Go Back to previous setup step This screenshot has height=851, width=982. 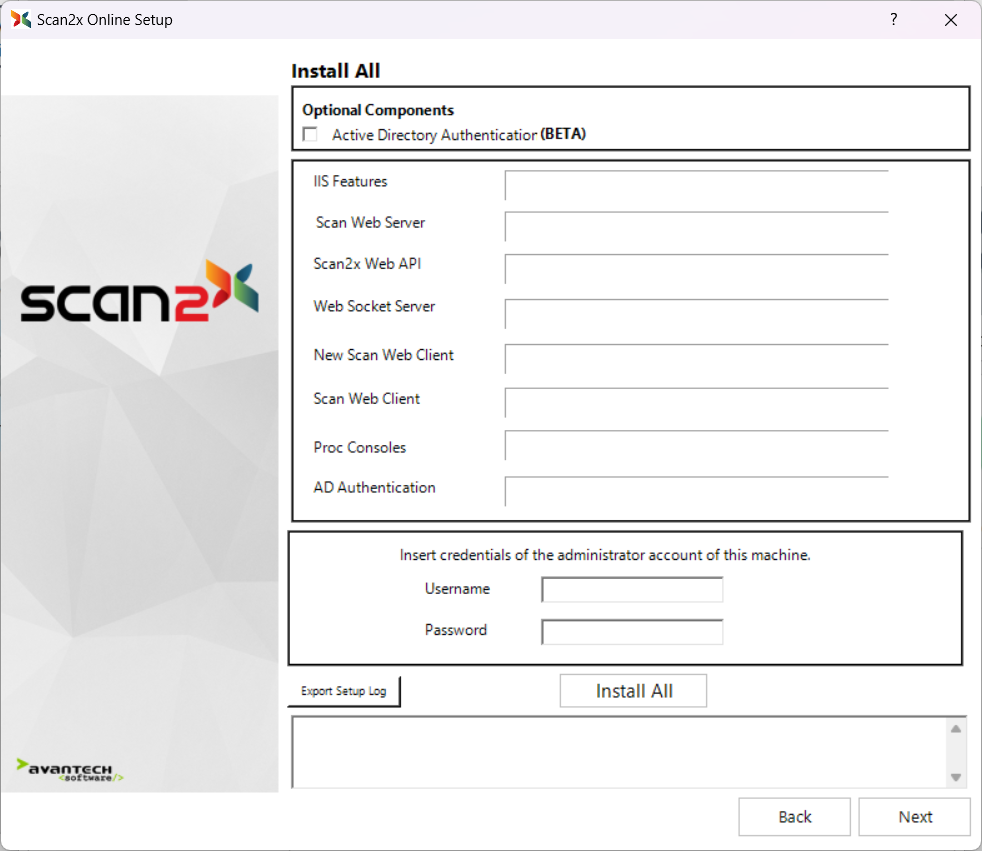pyautogui.click(x=794, y=817)
